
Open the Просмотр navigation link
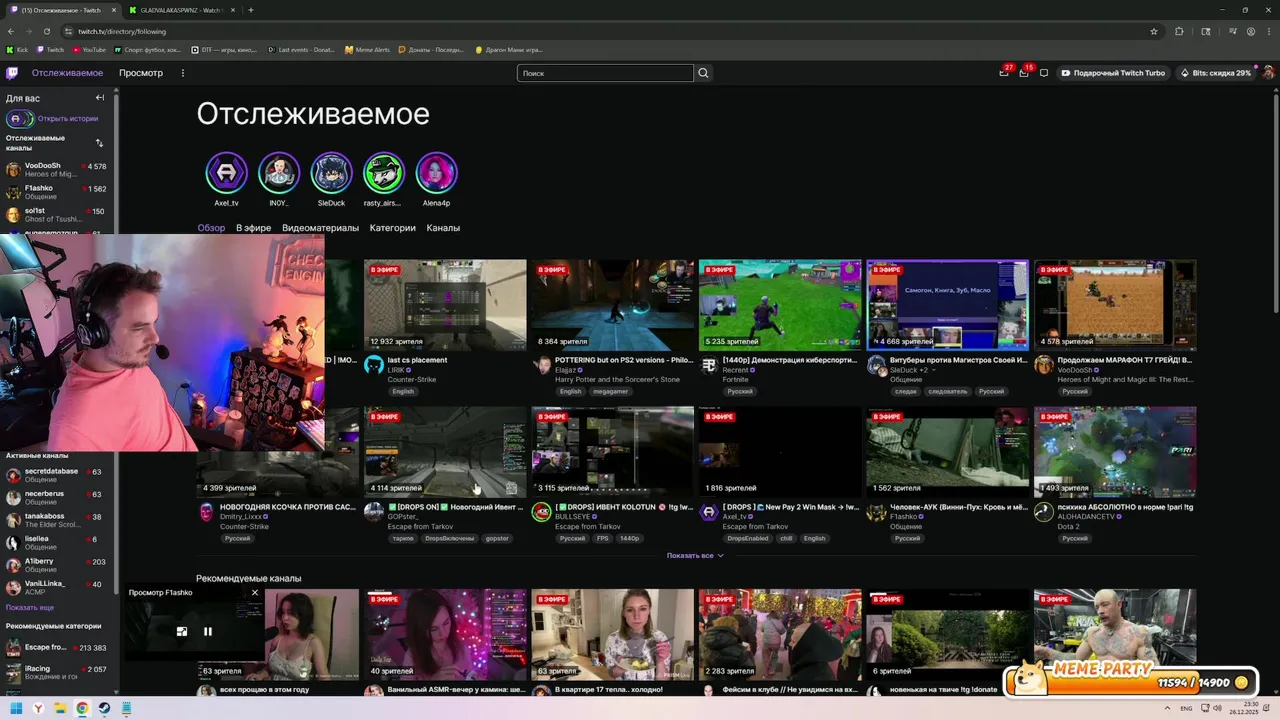tap(141, 73)
